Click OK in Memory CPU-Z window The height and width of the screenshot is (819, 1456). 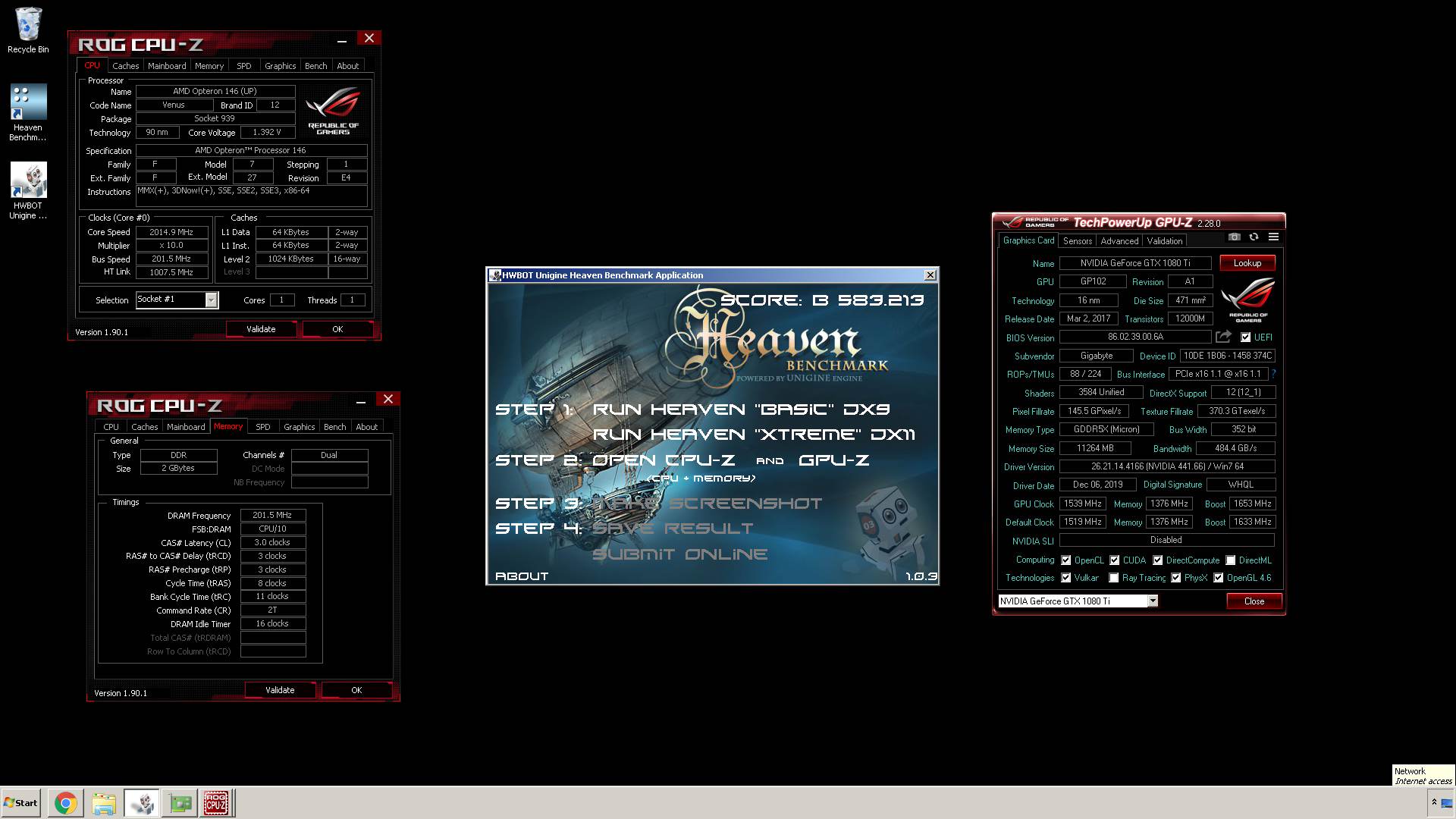(356, 690)
